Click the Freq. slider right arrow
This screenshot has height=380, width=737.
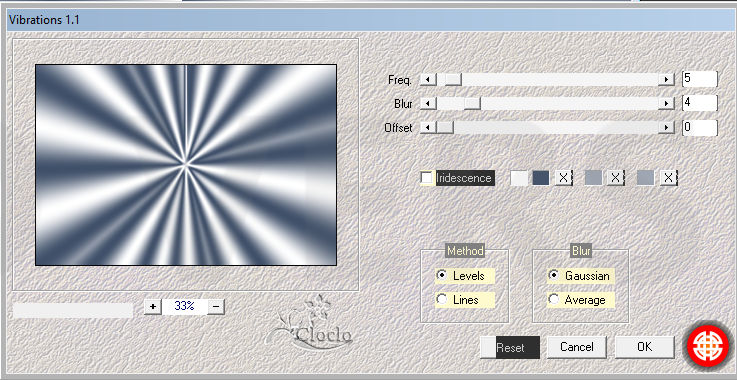[x=666, y=79]
